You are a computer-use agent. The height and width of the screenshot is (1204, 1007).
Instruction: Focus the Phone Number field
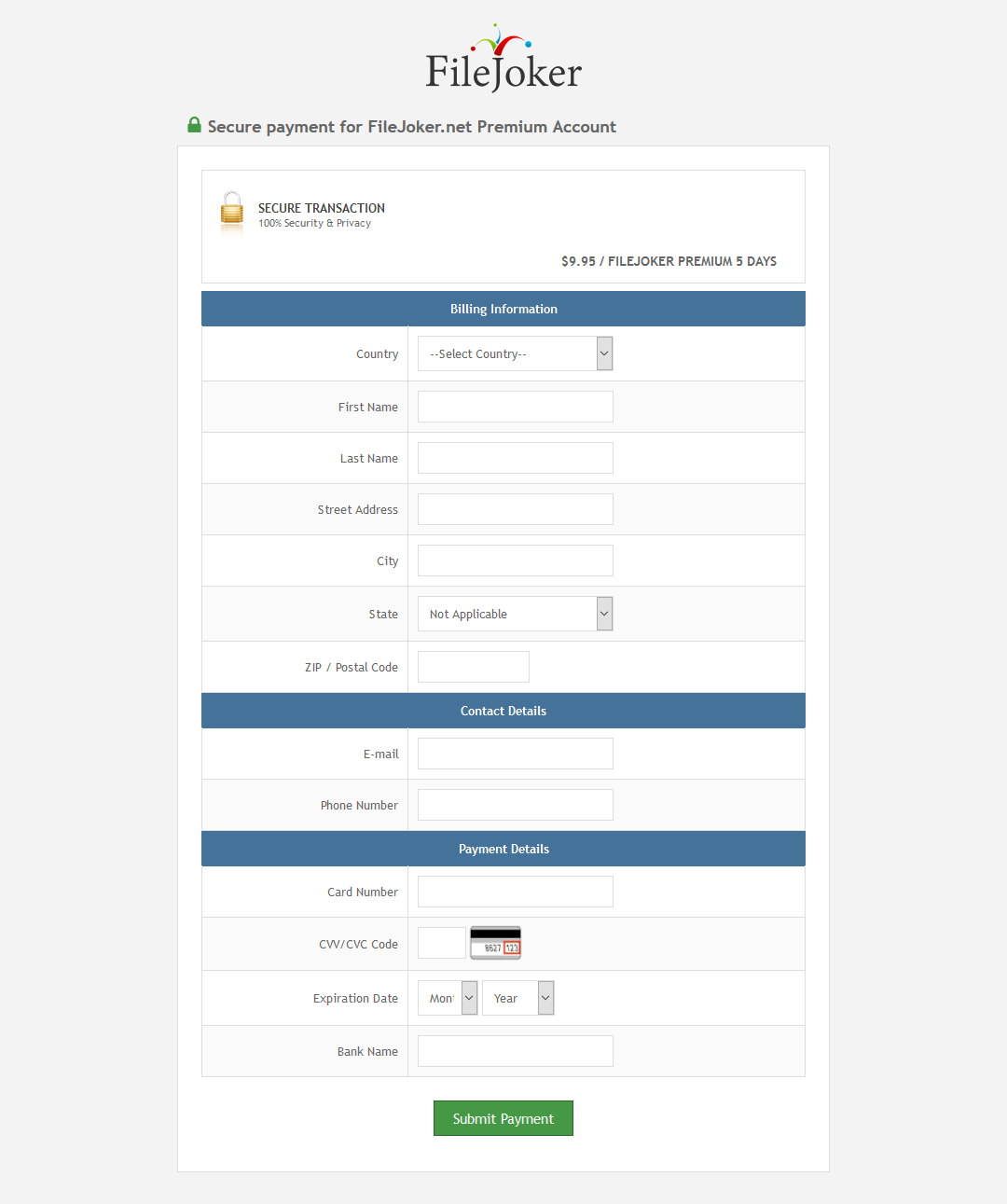[x=516, y=805]
